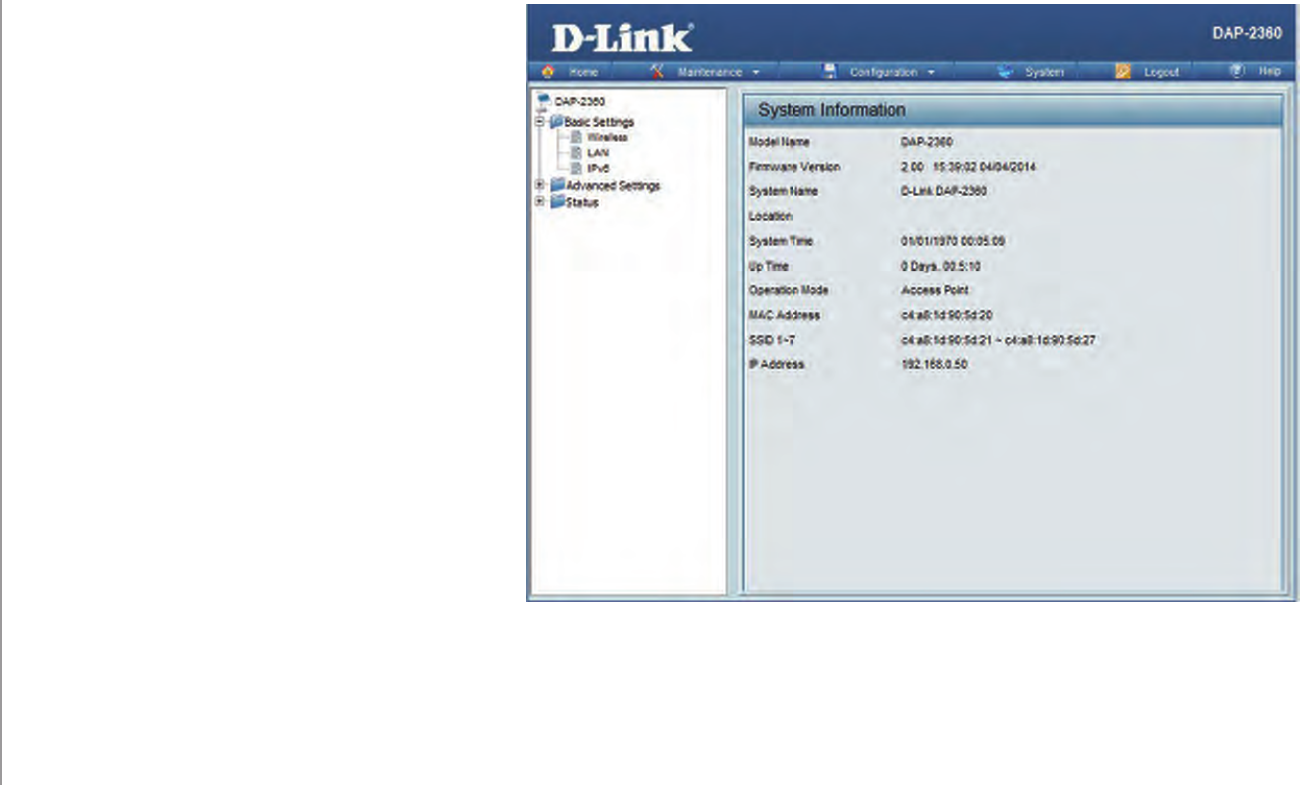Click the System Time label
The height and width of the screenshot is (785, 1300).
(780, 241)
